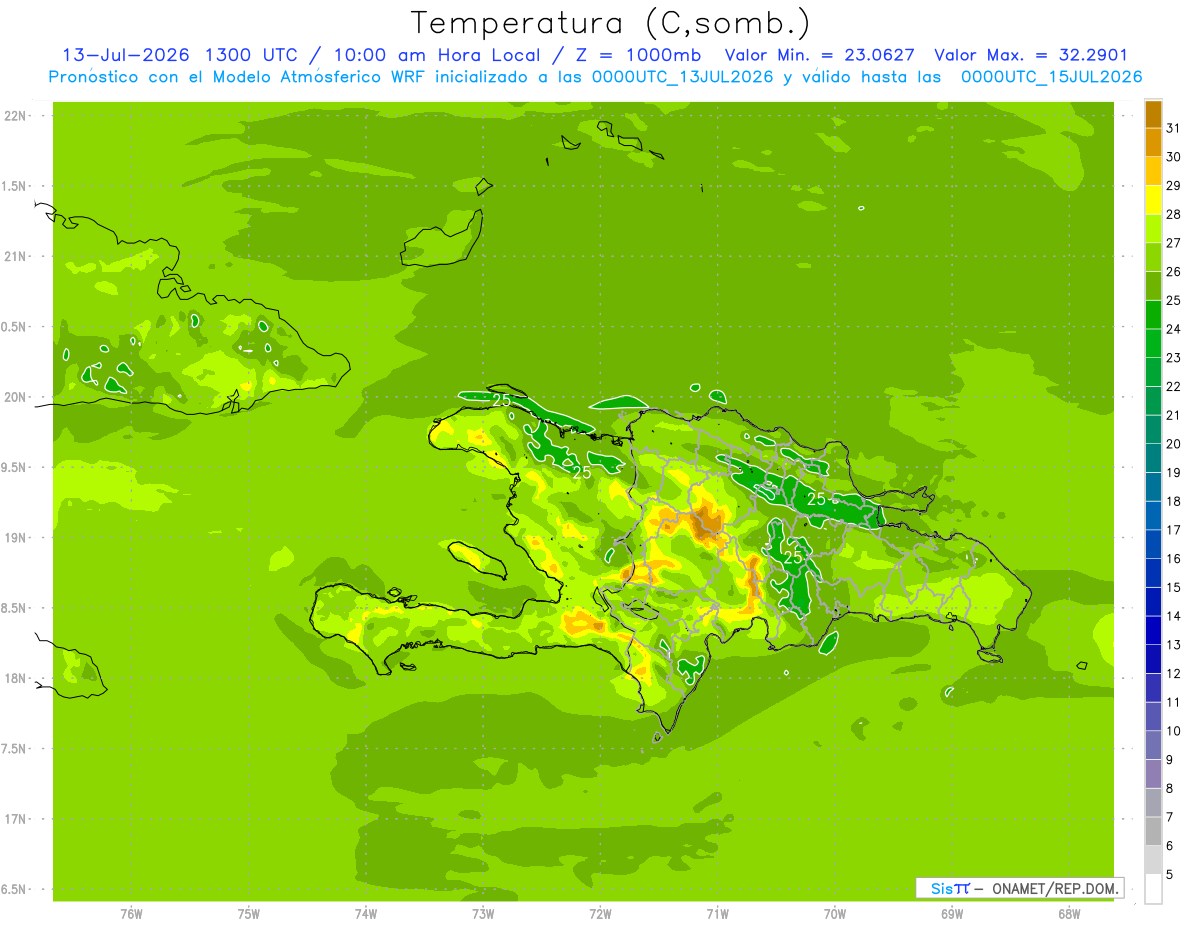Viewport: 1200px width, 927px height.
Task: Click the '18N' latitude axis label
Action: pyautogui.click(x=16, y=678)
